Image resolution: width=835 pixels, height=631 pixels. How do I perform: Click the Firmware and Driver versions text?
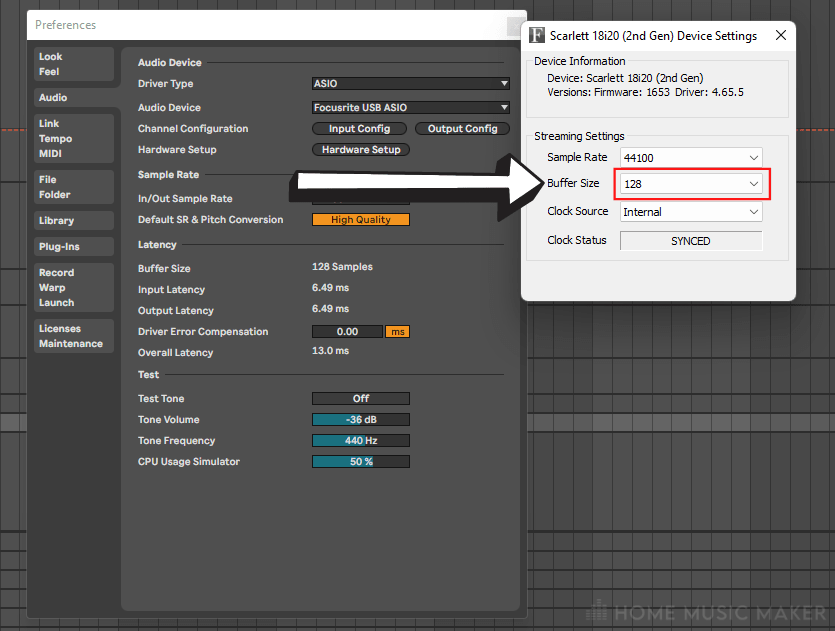click(x=645, y=92)
